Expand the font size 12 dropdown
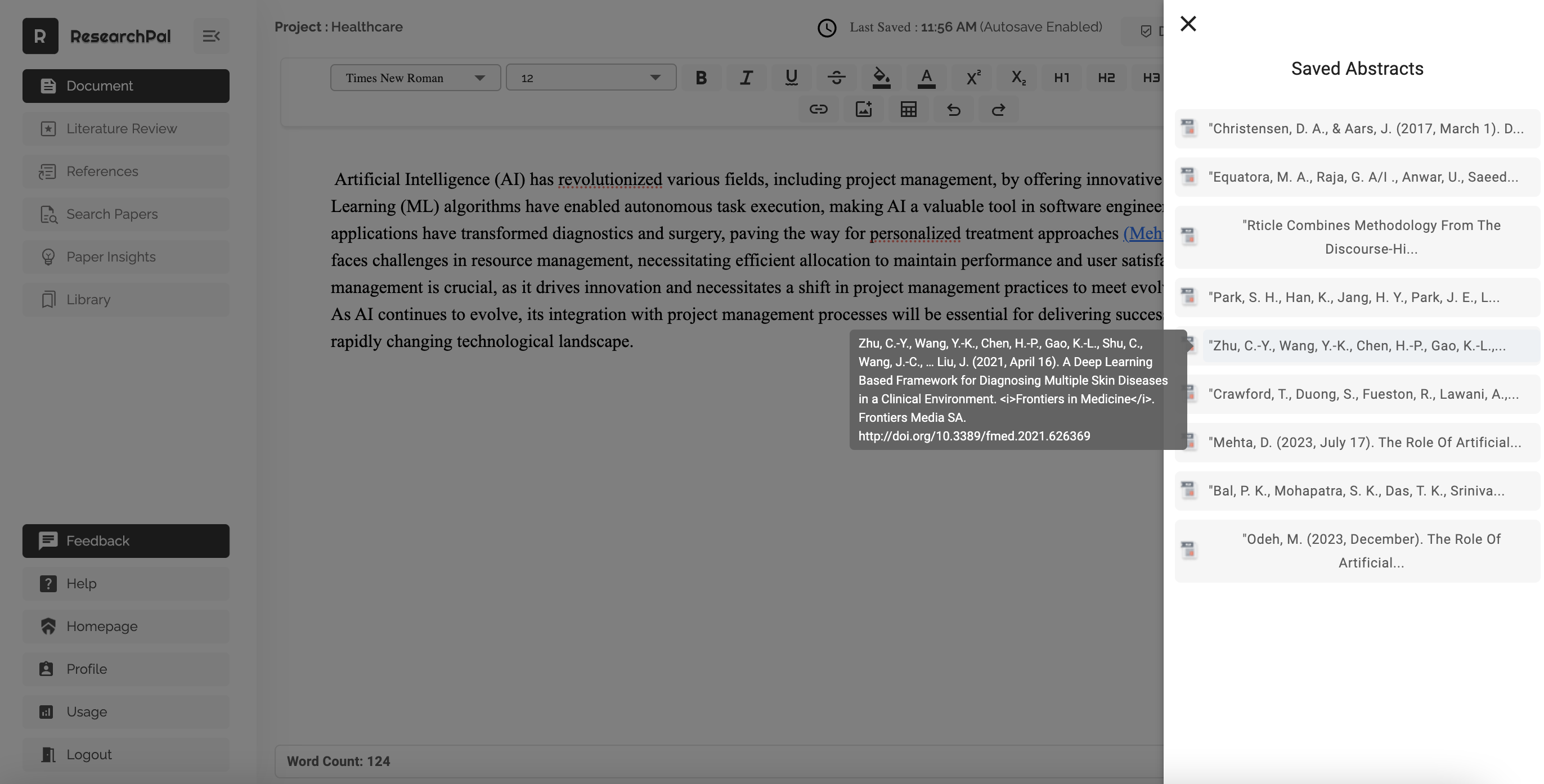Screen dimensions: 1544x784 (590, 78)
